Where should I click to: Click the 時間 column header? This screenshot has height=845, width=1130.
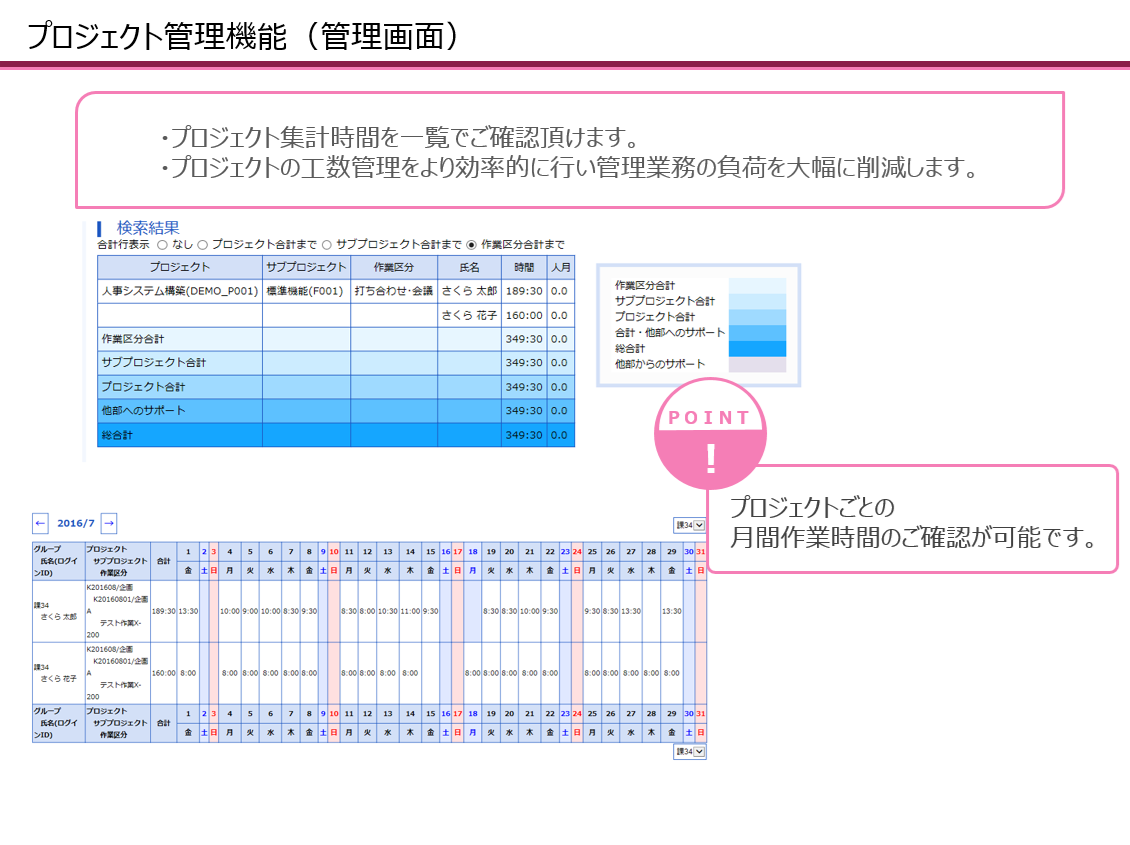coord(524,267)
